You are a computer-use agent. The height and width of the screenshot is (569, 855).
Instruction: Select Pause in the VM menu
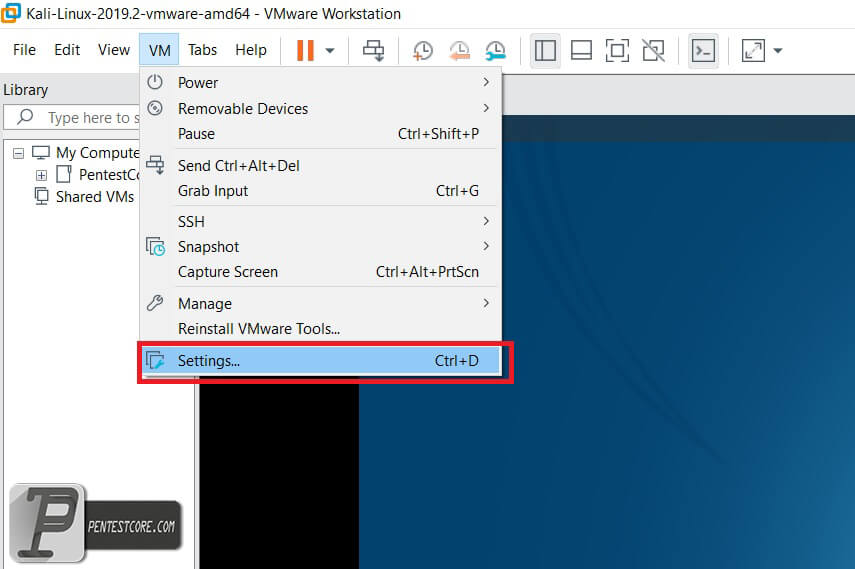[321, 134]
